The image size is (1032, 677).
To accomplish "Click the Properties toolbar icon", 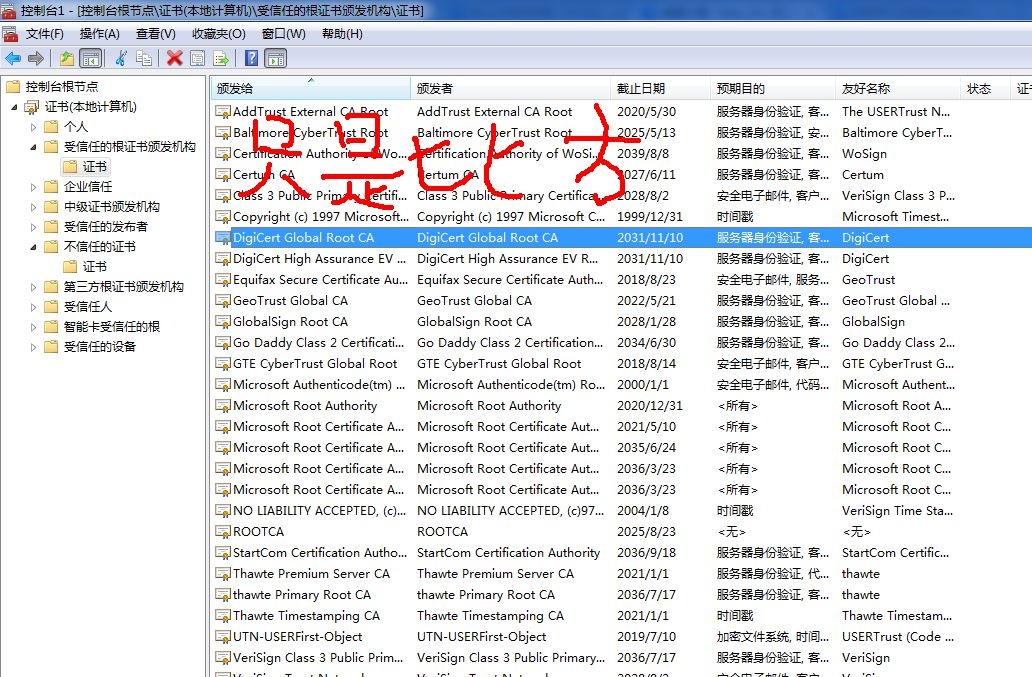I will coord(197,59).
